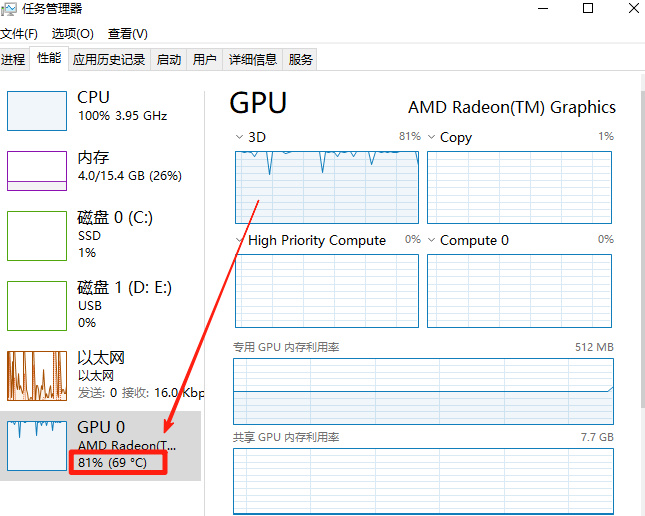Open the Copy graph engine dropdown

(x=432, y=137)
